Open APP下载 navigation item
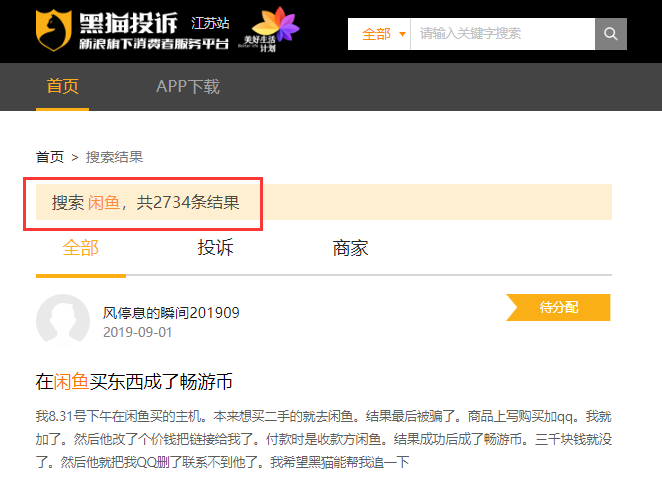 (188, 87)
